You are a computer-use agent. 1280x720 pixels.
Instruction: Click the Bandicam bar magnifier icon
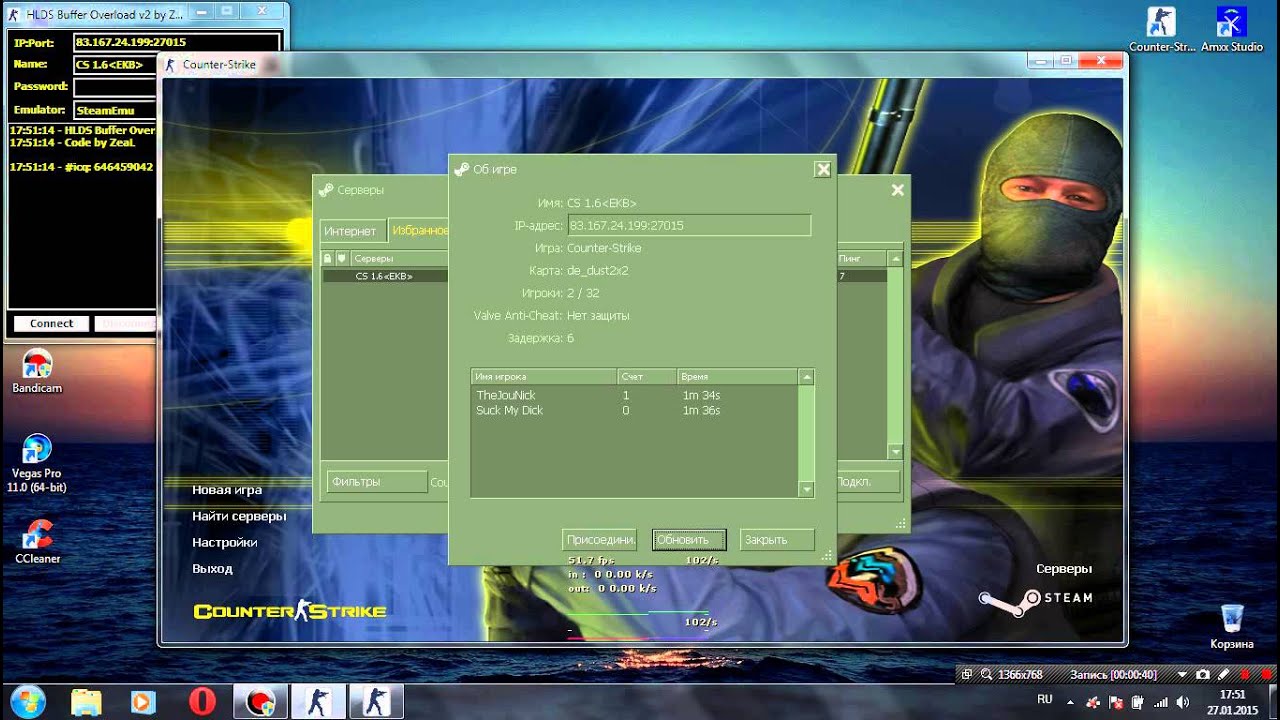point(986,674)
